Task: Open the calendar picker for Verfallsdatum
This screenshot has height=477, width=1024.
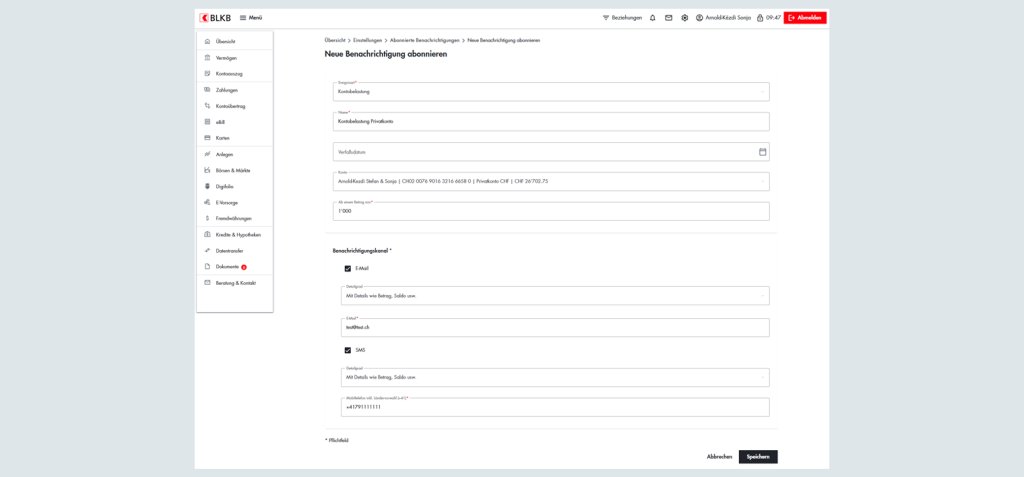Action: tap(762, 152)
